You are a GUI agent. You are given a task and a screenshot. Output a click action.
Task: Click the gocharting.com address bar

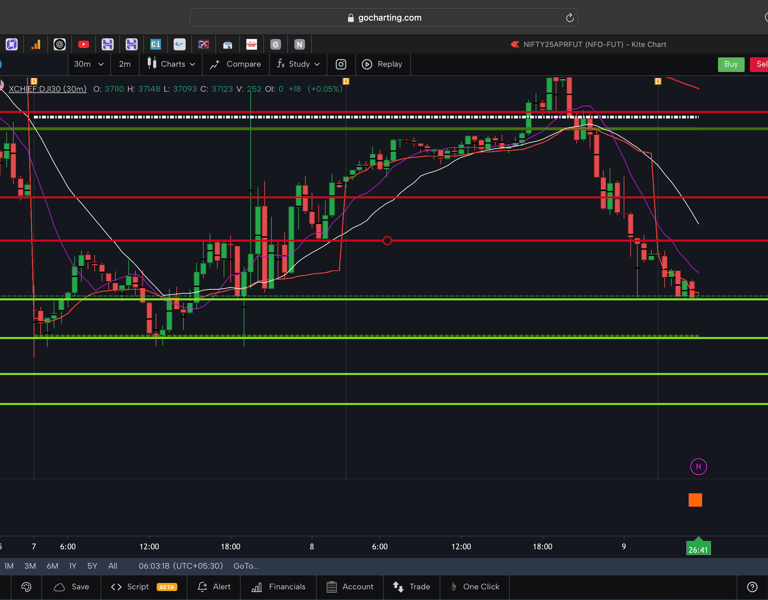pos(384,18)
